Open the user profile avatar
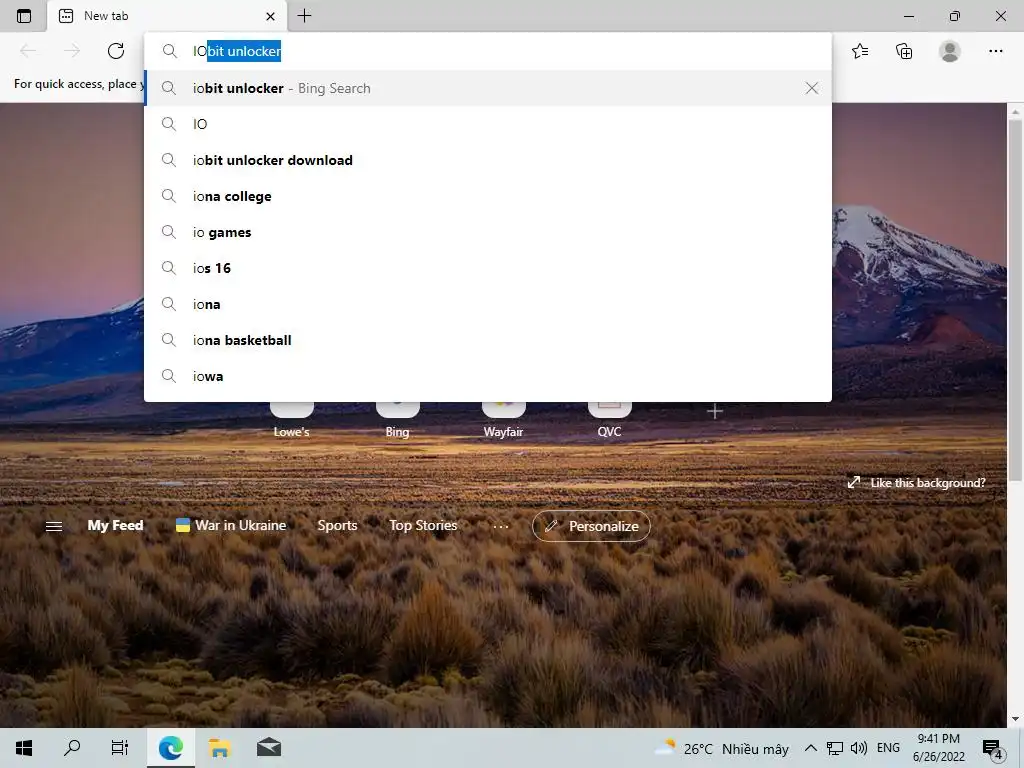 click(x=949, y=51)
